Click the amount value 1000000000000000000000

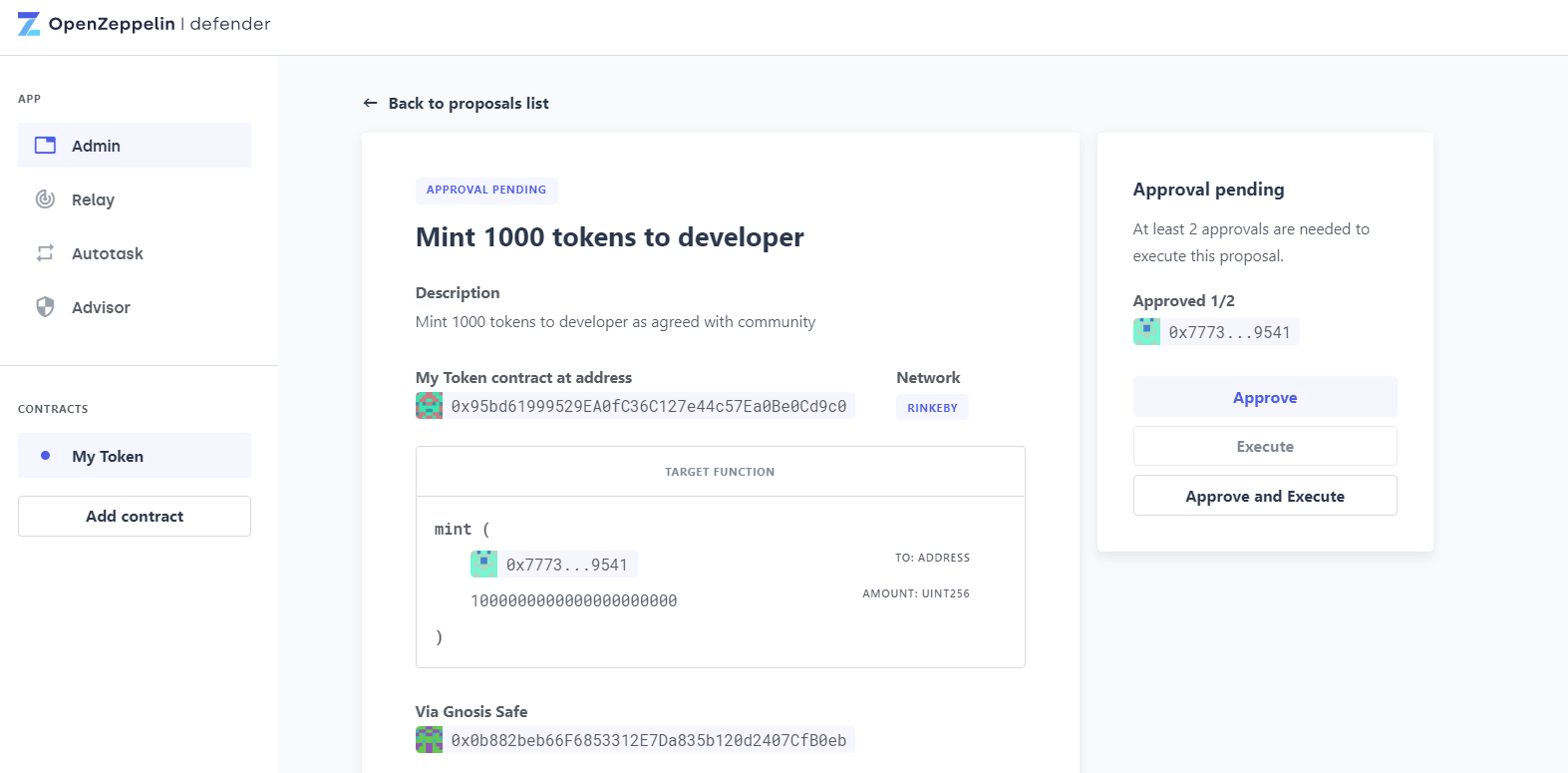pyautogui.click(x=574, y=601)
